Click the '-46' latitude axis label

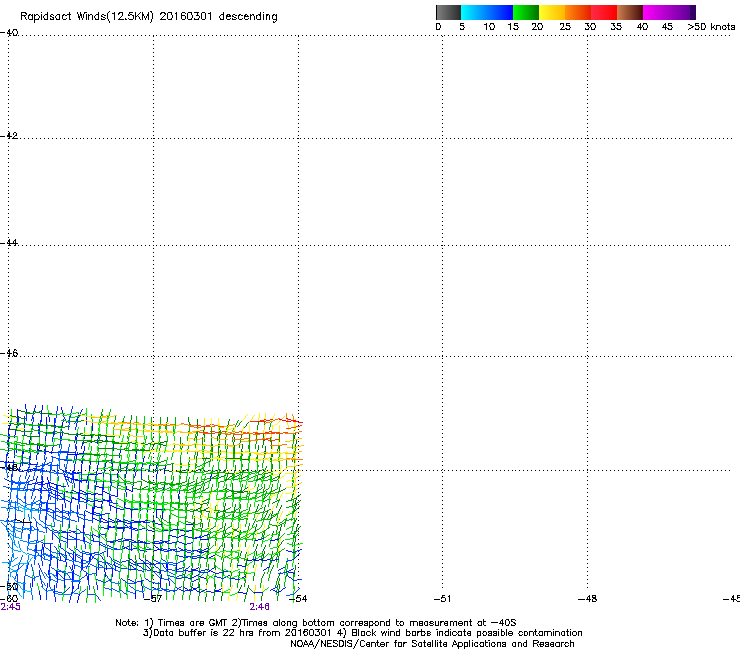tap(9, 353)
